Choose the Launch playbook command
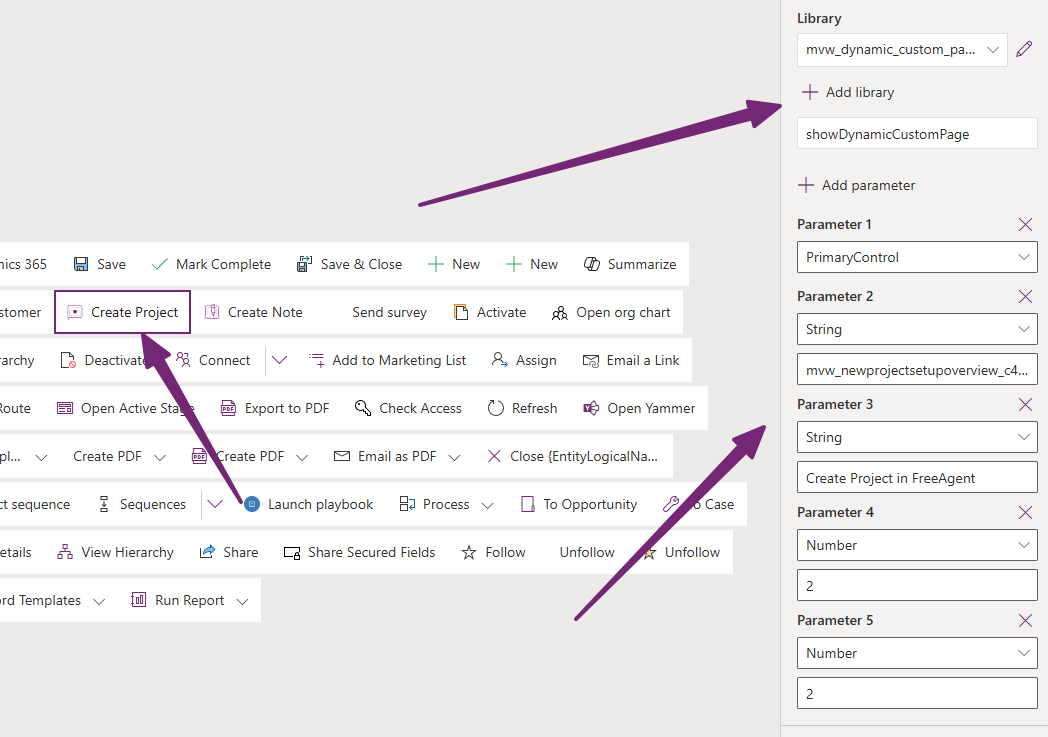1048x737 pixels. pyautogui.click(x=308, y=504)
